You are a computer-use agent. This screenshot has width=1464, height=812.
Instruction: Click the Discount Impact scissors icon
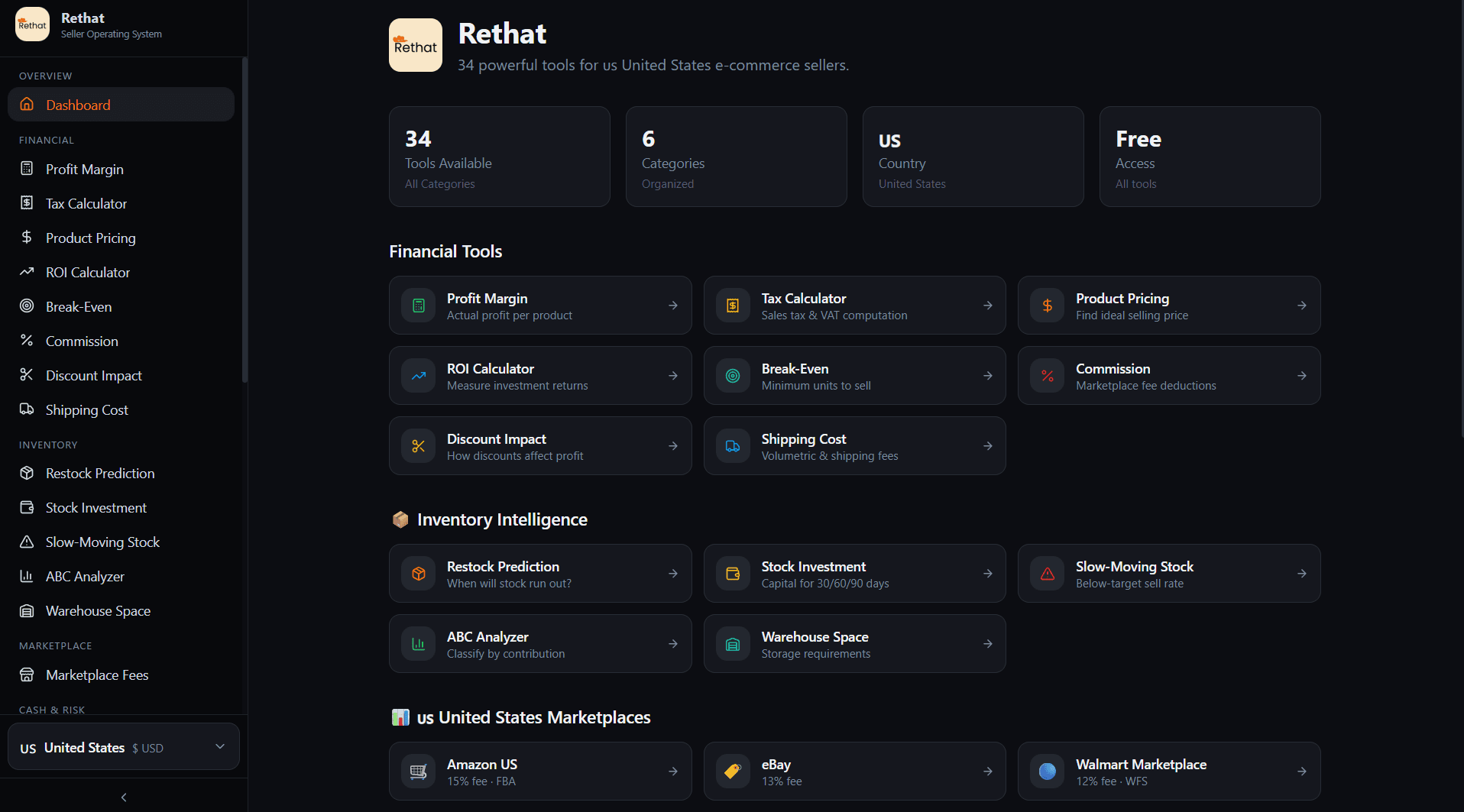tap(27, 374)
